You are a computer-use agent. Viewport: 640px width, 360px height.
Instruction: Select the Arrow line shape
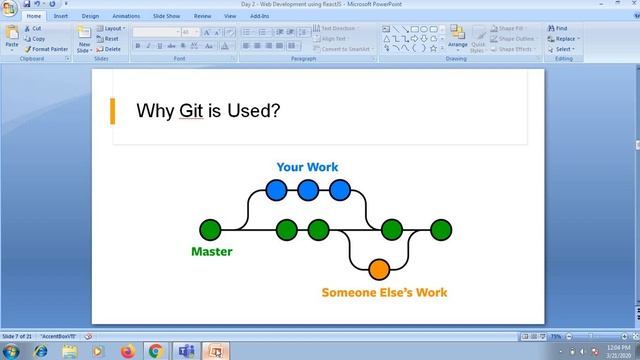pyautogui.click(x=405, y=29)
